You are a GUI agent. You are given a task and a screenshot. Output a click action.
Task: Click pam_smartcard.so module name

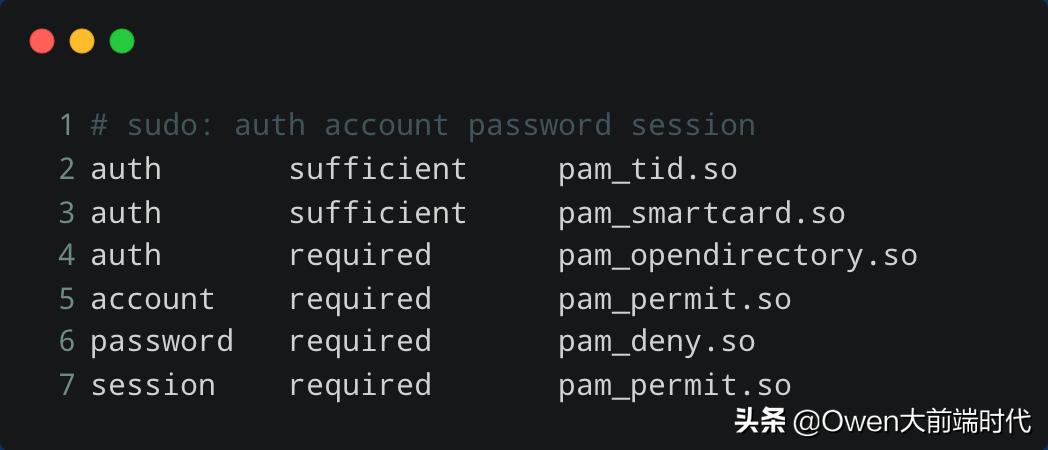click(702, 213)
